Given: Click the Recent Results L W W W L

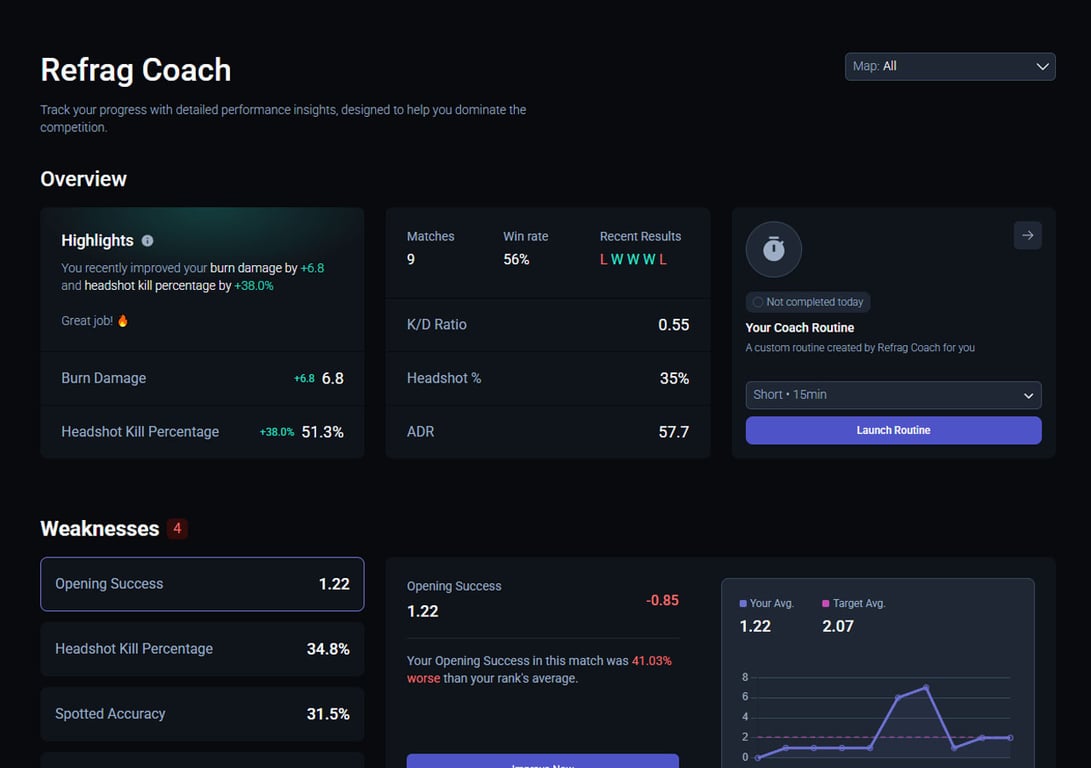Looking at the screenshot, I should 633,259.
